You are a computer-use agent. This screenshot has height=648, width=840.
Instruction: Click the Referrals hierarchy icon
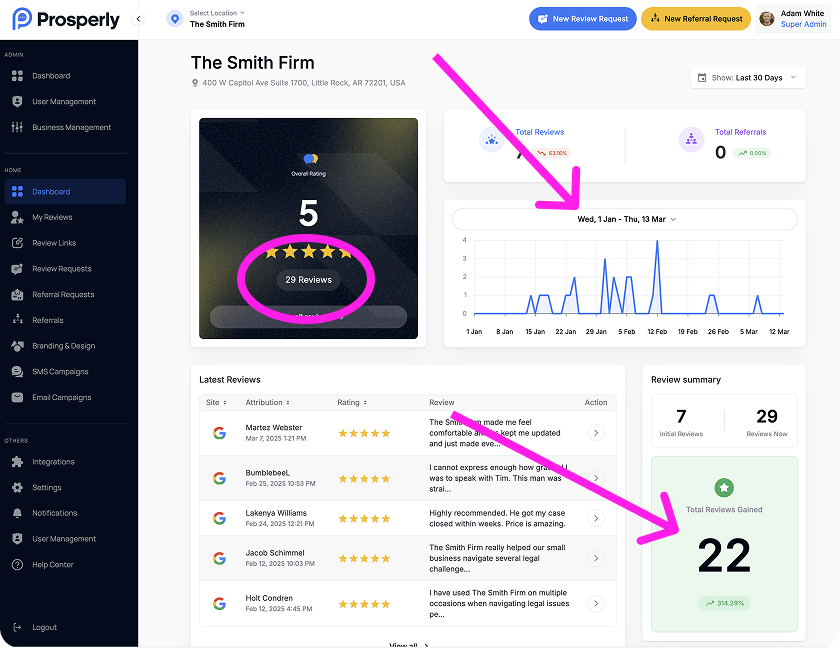point(17,320)
